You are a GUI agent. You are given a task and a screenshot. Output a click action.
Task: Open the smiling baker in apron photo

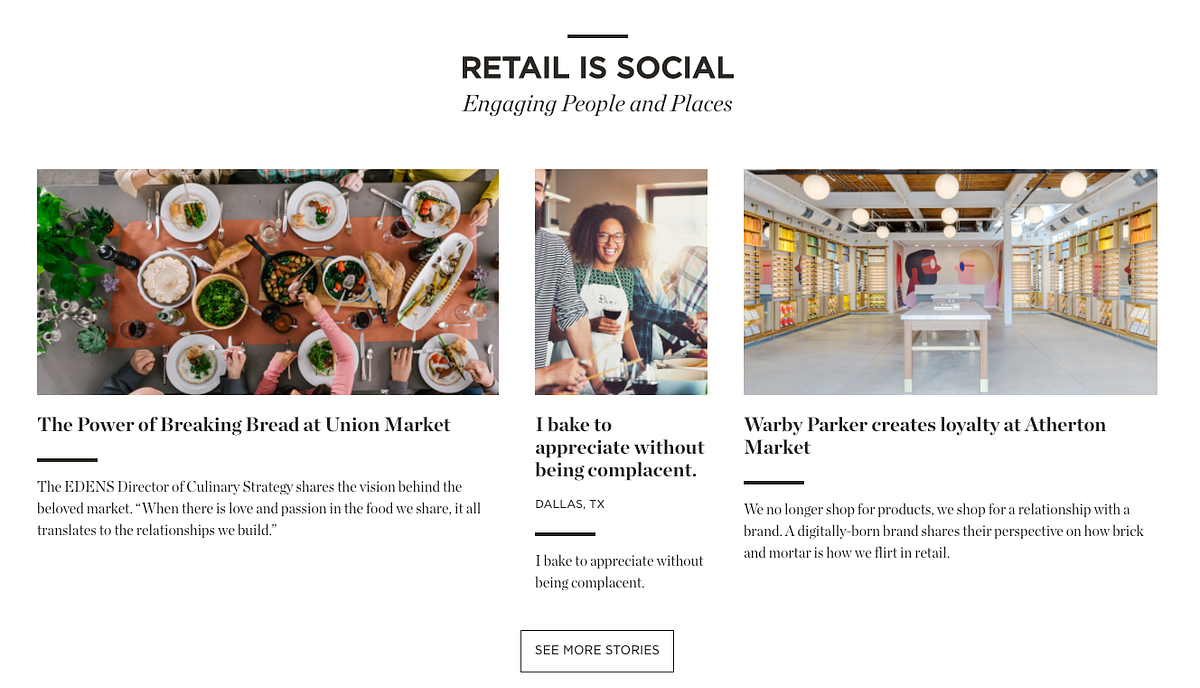[621, 282]
